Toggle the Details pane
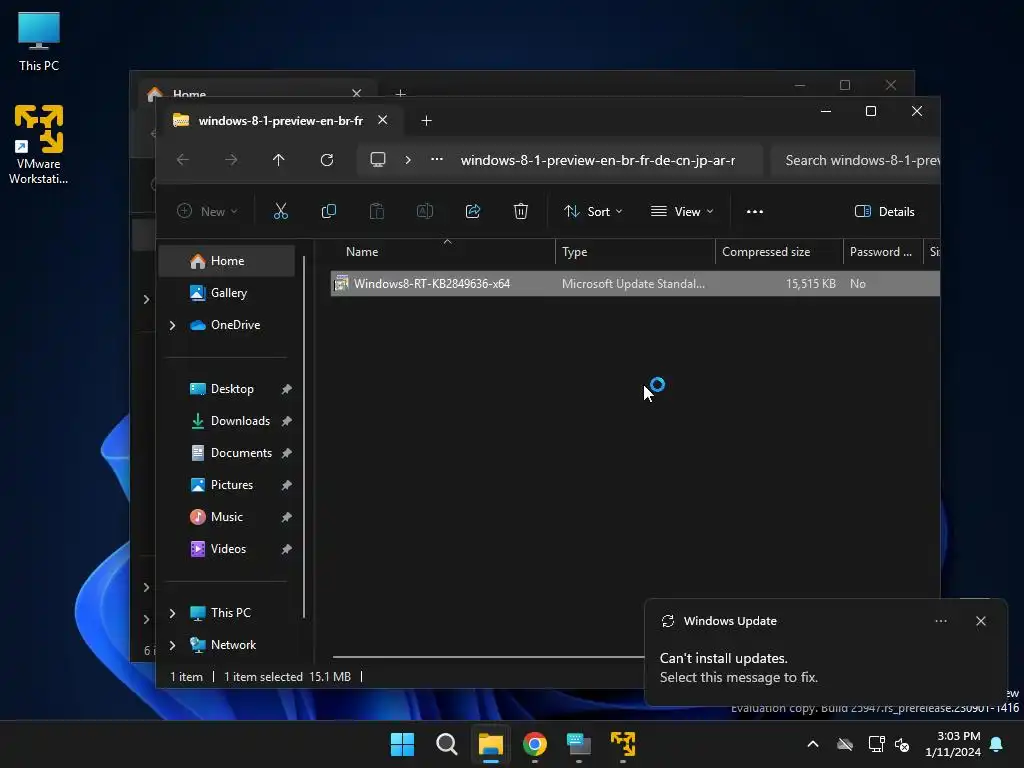Image resolution: width=1024 pixels, height=768 pixels. [884, 212]
